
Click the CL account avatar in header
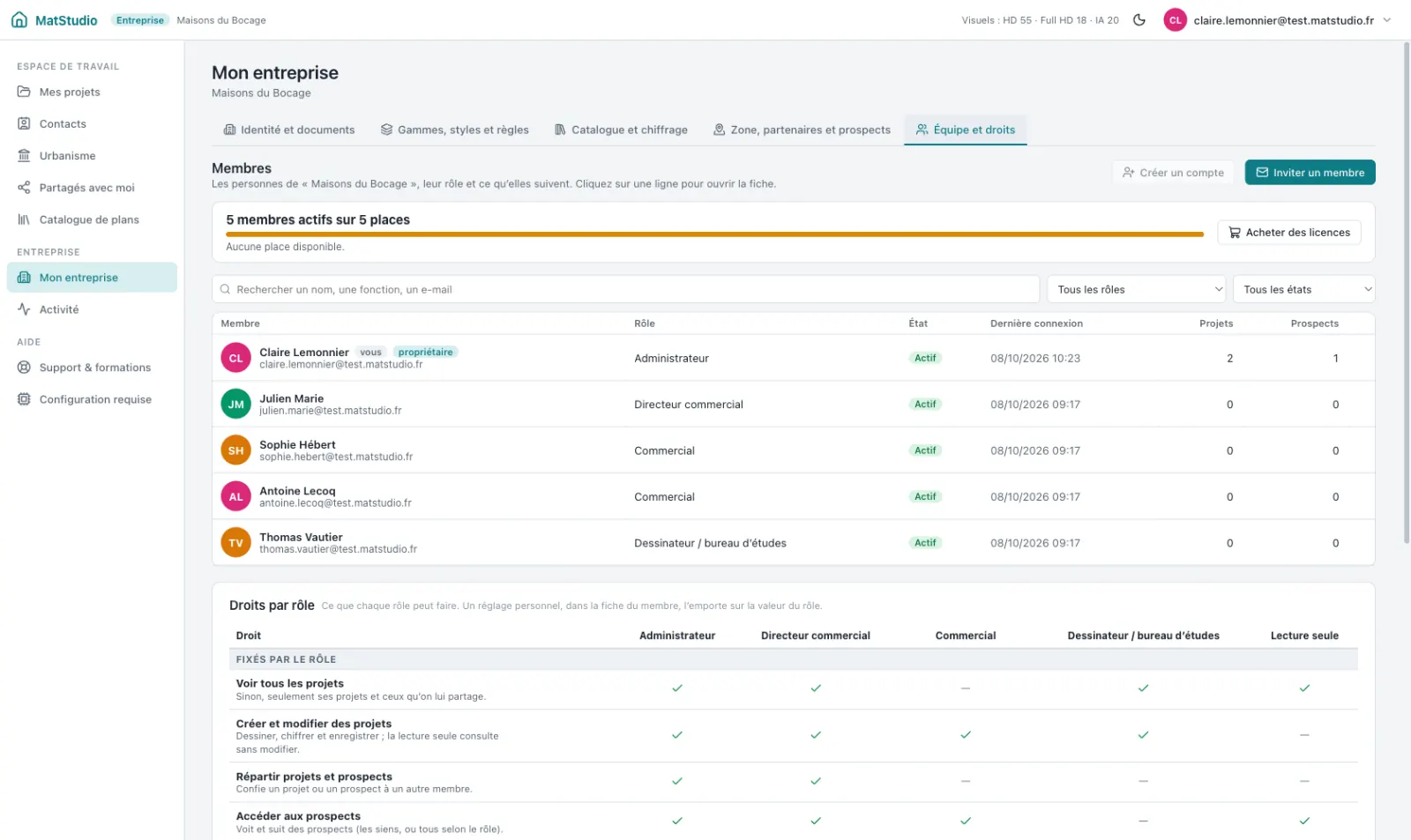point(1175,20)
